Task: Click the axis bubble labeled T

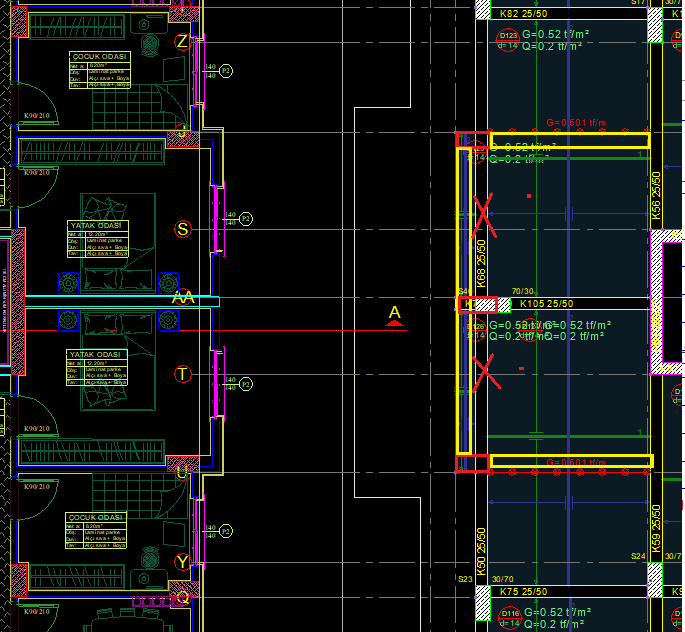Action: tap(182, 374)
